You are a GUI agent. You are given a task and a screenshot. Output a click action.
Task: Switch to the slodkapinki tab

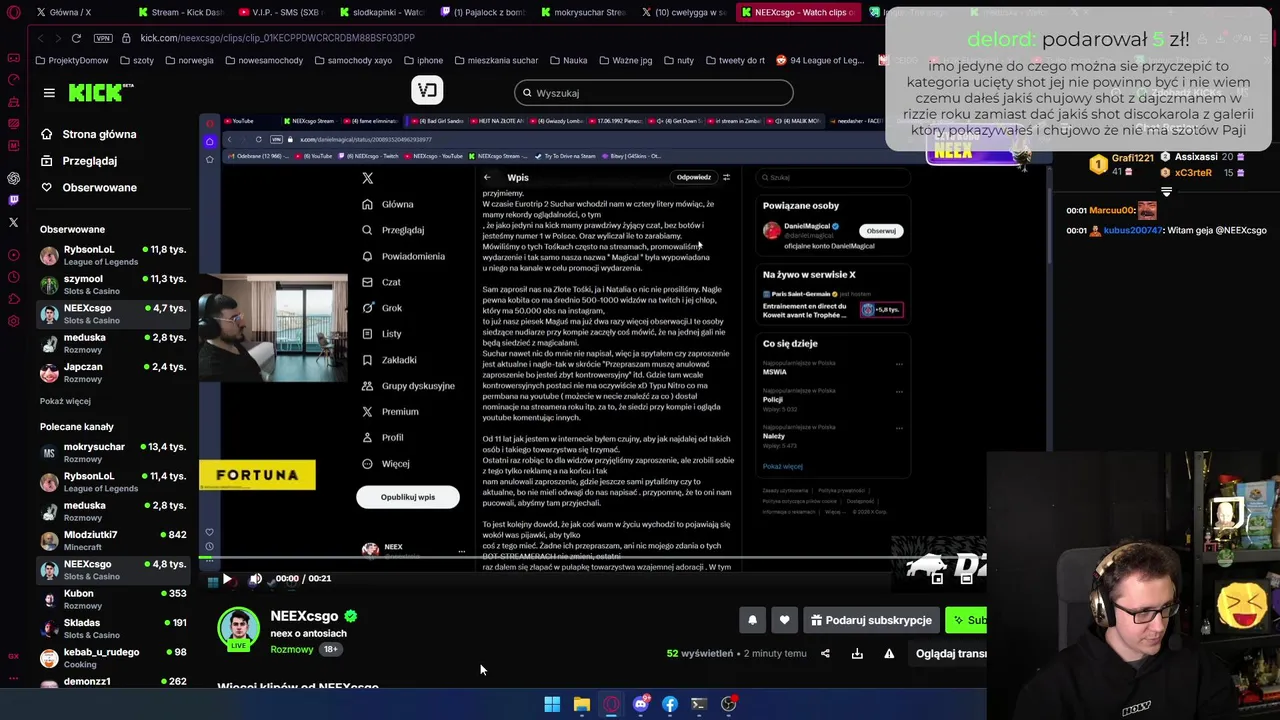pos(381,12)
